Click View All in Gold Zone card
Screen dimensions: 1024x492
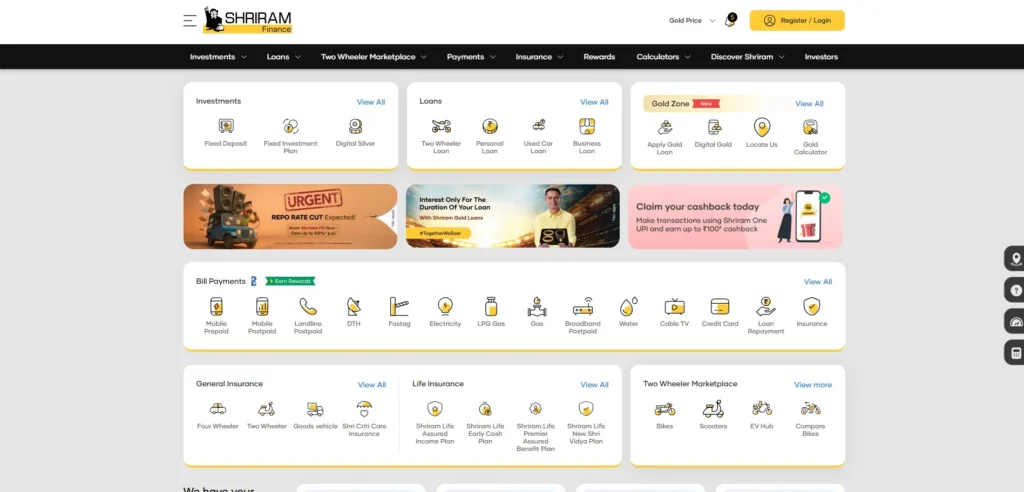[809, 103]
